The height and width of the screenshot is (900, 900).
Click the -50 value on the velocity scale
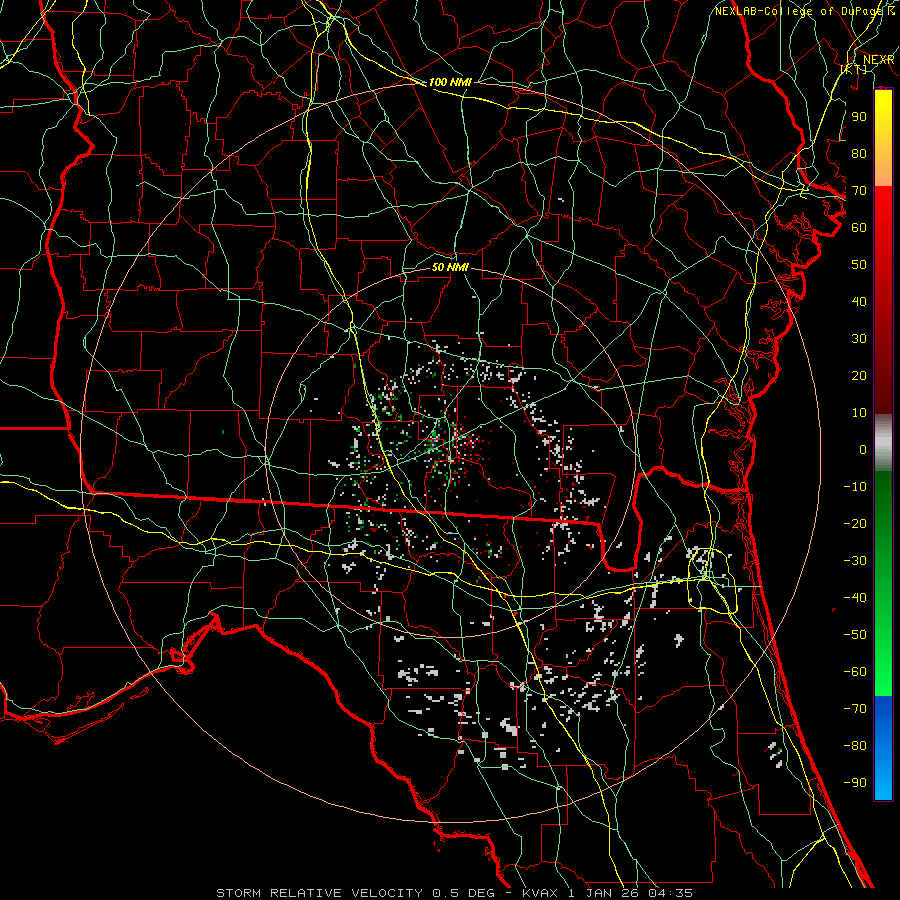point(855,635)
